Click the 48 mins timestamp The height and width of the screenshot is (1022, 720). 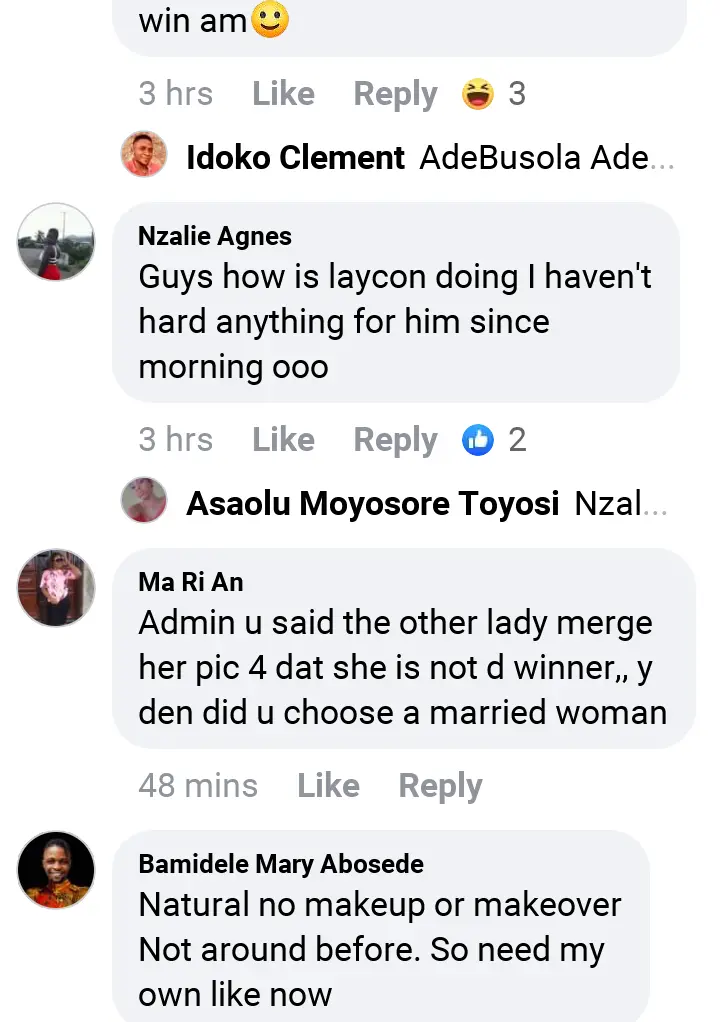tap(198, 786)
